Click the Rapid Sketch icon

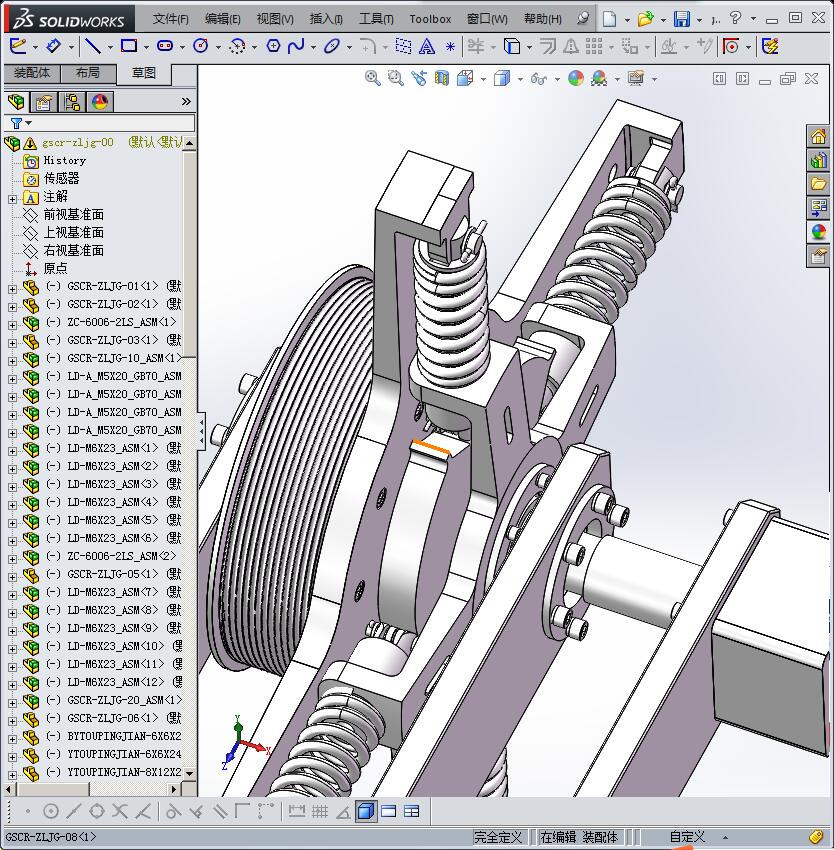(771, 46)
